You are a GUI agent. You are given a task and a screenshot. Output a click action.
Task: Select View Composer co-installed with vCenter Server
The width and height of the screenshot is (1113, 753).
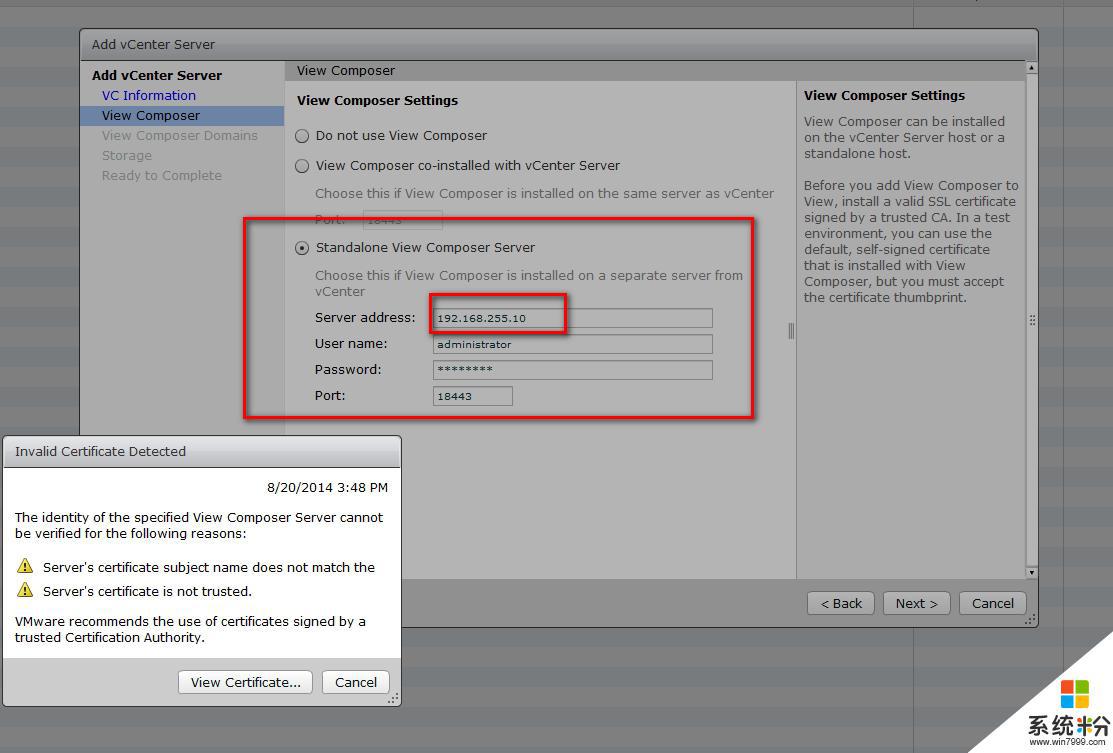point(302,165)
